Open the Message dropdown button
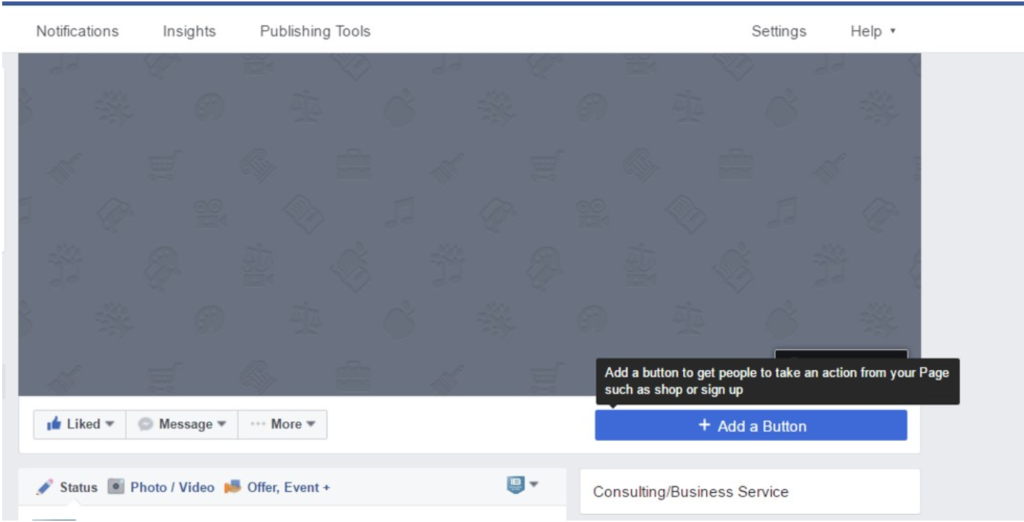Image resolution: width=1024 pixels, height=522 pixels. click(182, 424)
